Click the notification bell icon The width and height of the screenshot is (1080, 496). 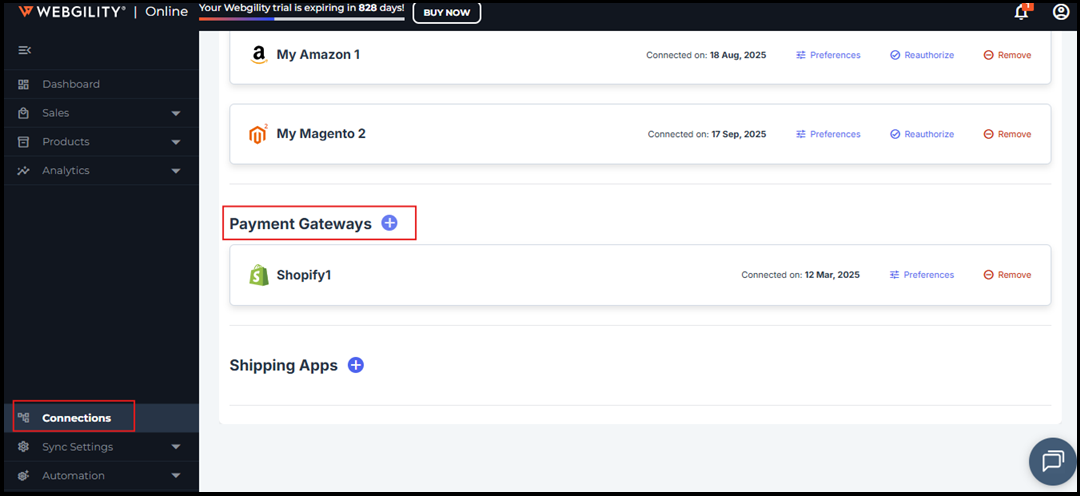[x=1021, y=12]
